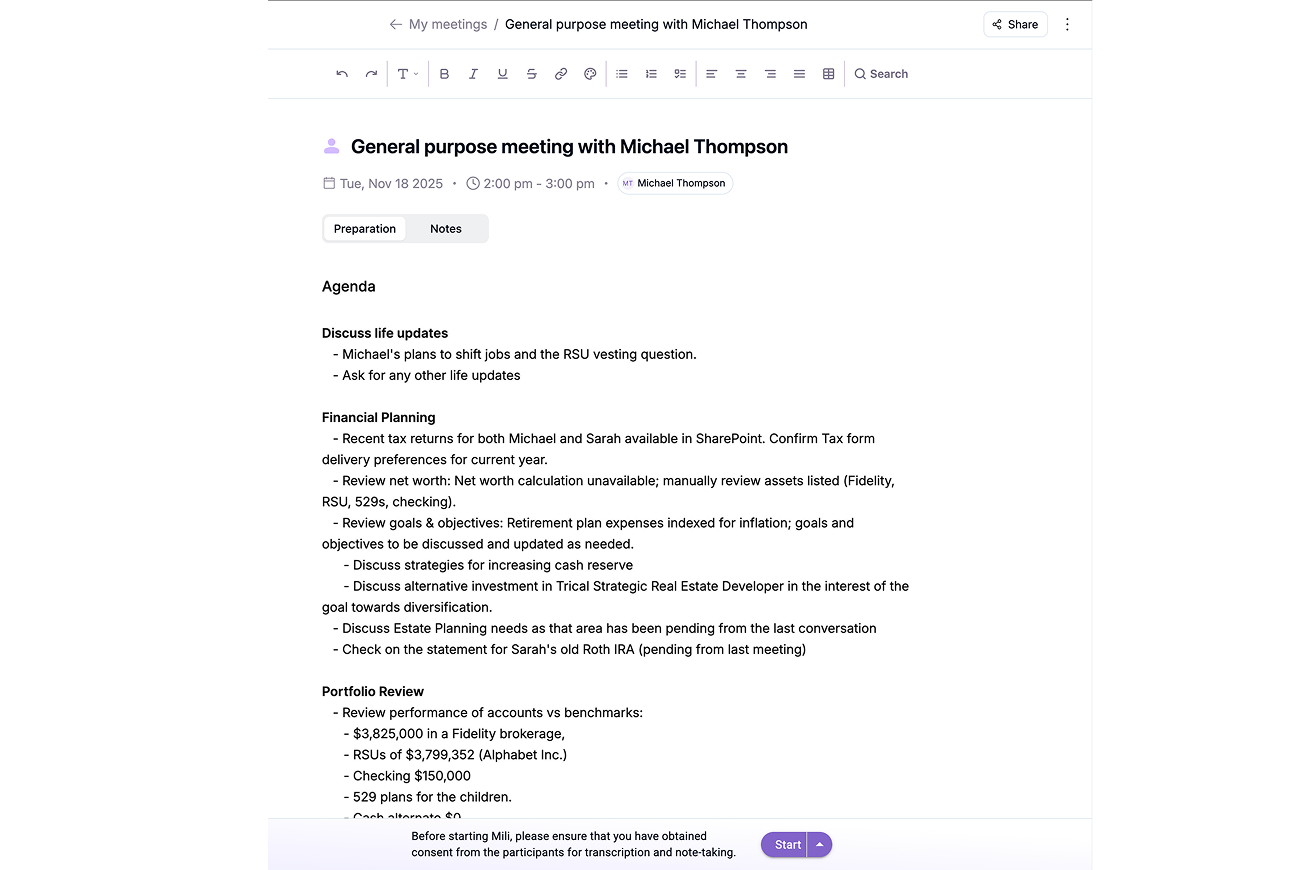Open the text color palette
The width and height of the screenshot is (1300, 870).
[590, 74]
